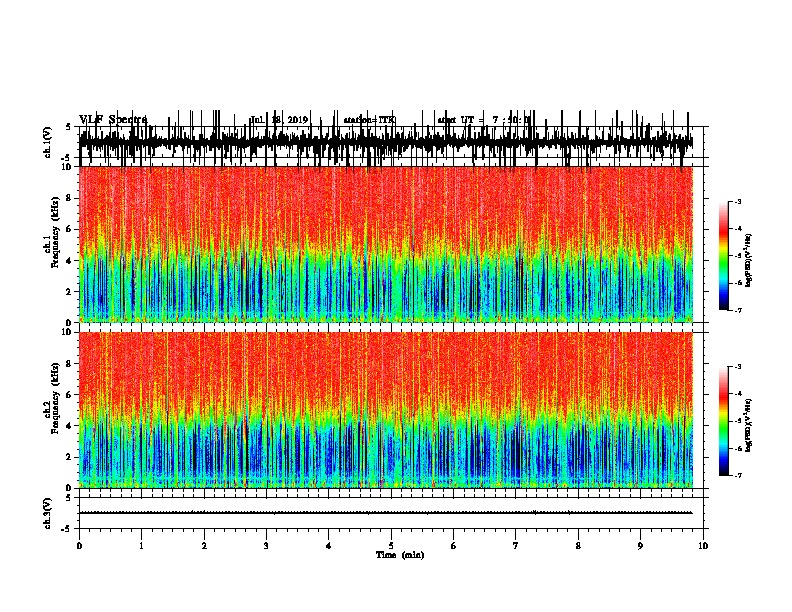Click the ch.1 color bar log(PSD) label
The height and width of the screenshot is (612, 792).
point(749,260)
